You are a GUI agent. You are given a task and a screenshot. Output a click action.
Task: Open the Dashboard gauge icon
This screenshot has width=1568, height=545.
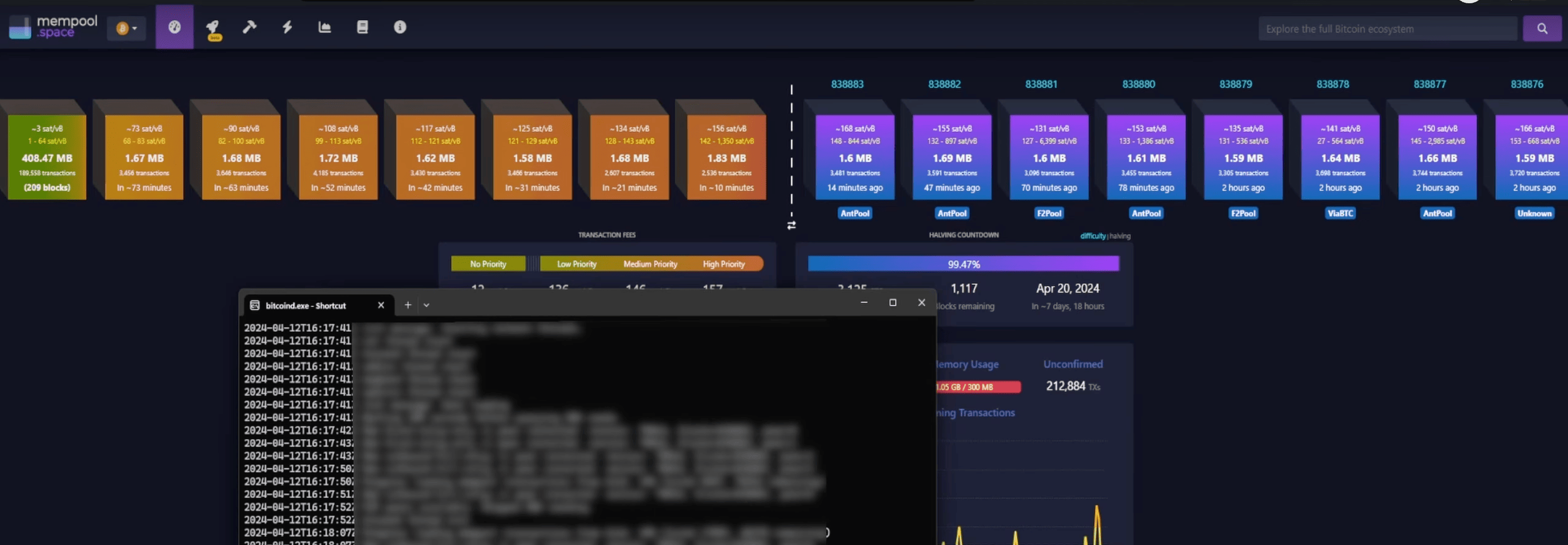tap(175, 27)
